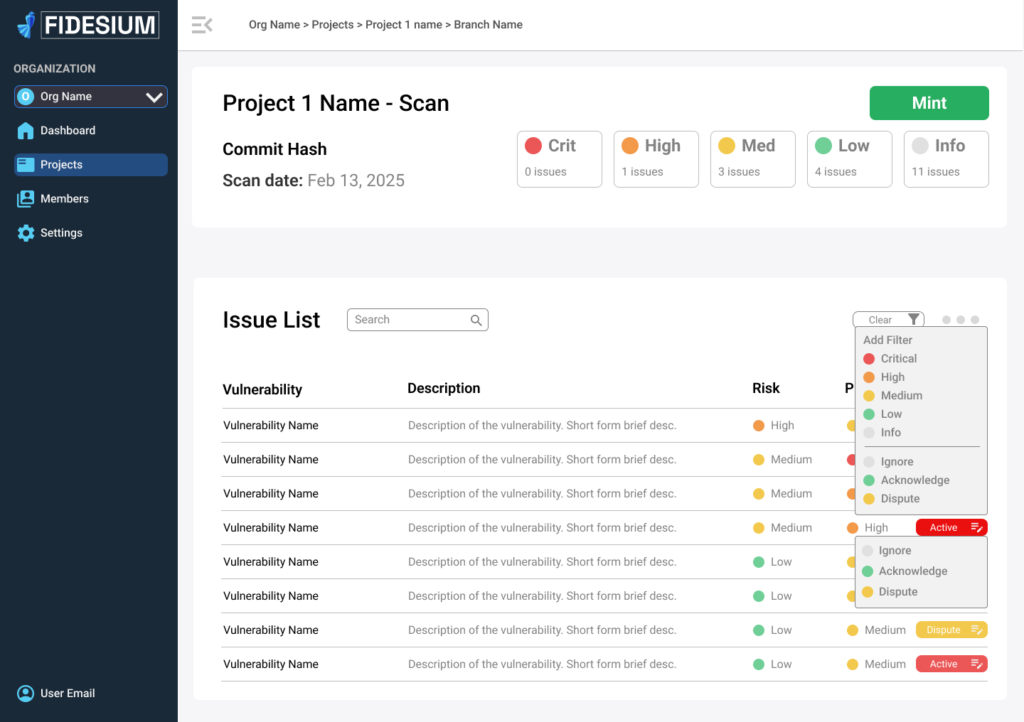Expand the Org Name organization dropdown

(x=153, y=97)
